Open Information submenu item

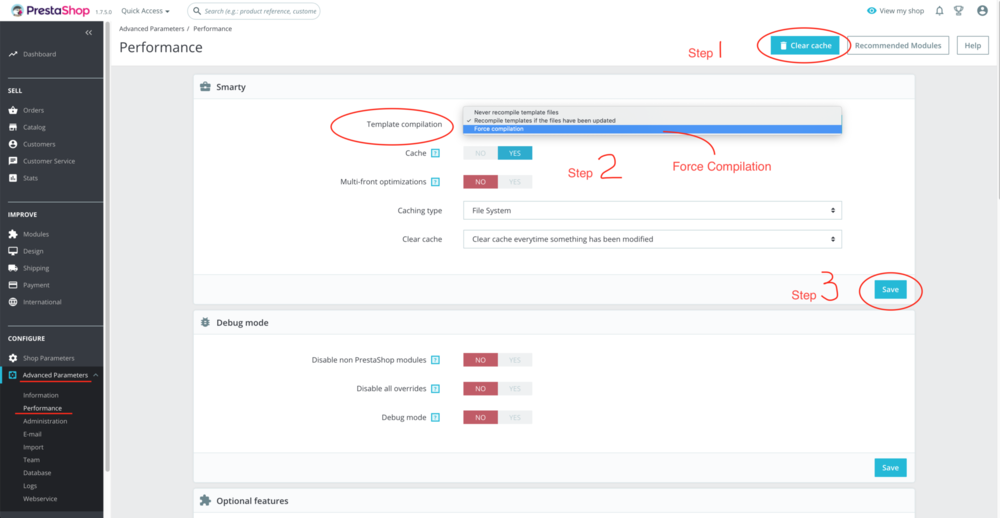coord(41,396)
